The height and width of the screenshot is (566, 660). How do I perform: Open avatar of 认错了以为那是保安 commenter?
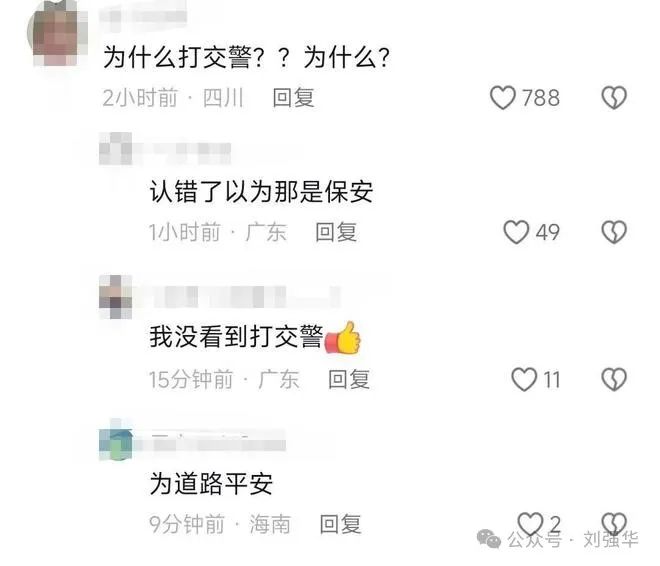click(116, 149)
